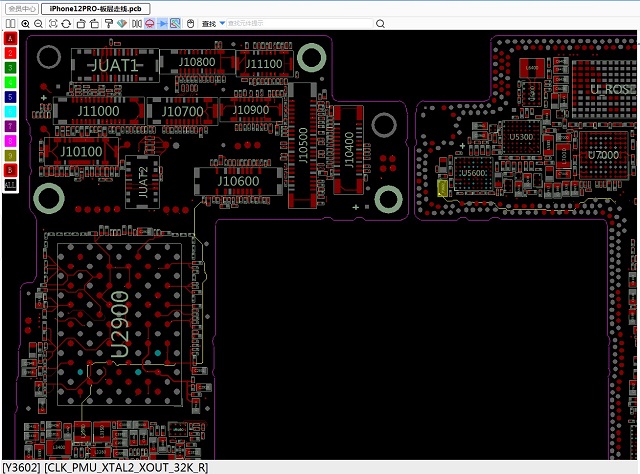Toggle the selected net-trace view button

click(x=175, y=23)
